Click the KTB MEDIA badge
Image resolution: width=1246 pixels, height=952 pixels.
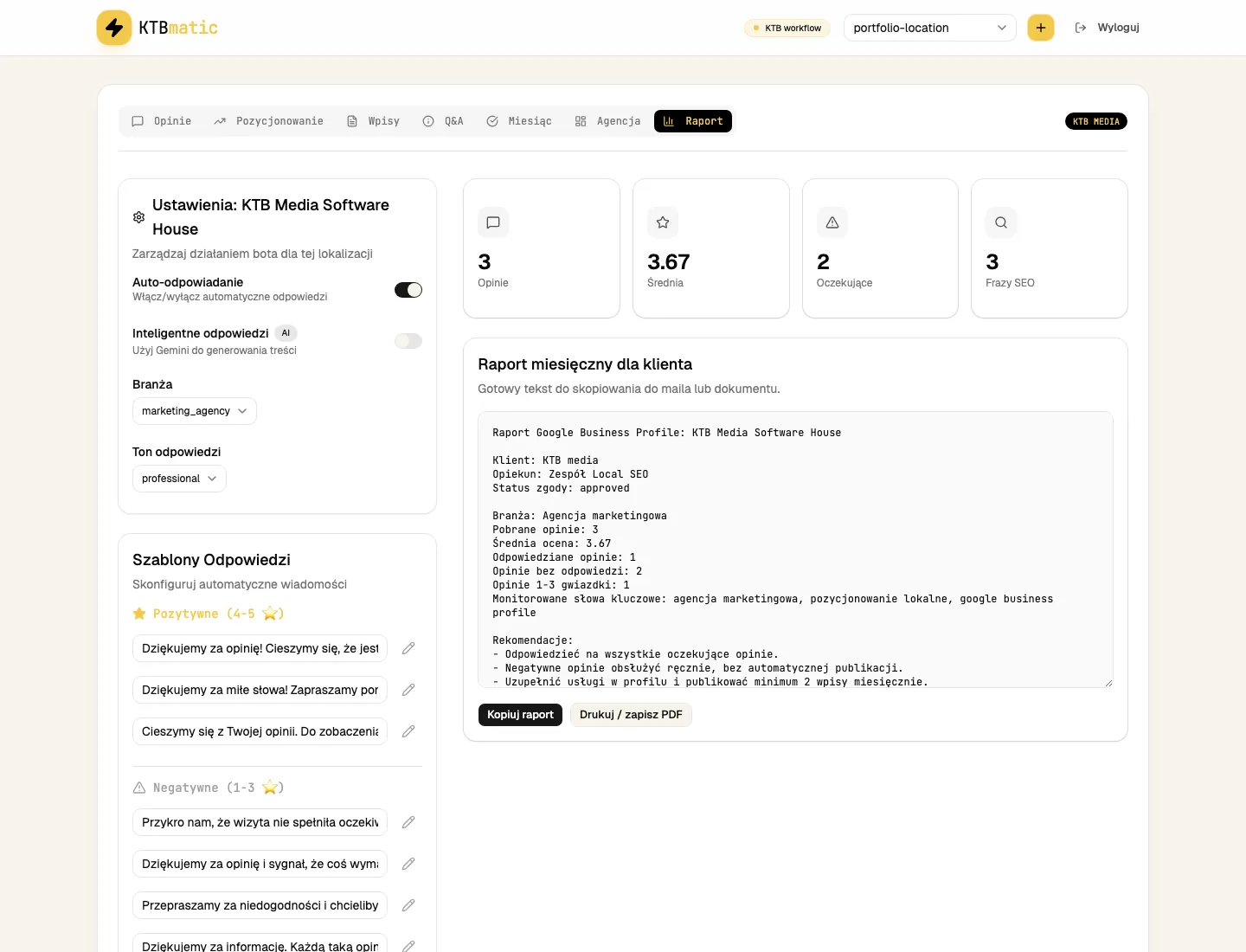tap(1096, 121)
